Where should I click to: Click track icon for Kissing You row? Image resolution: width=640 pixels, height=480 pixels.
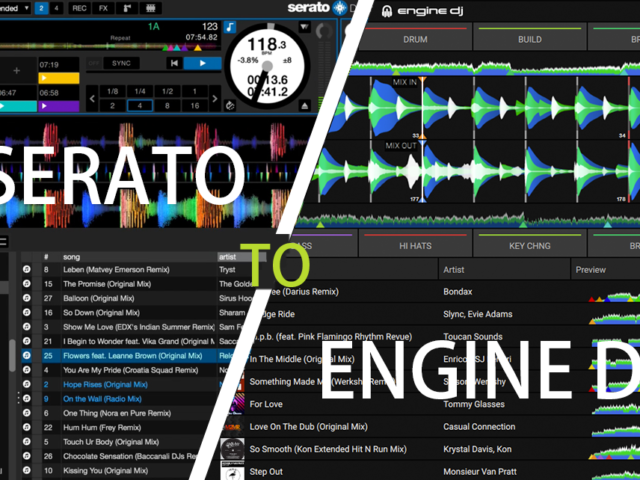pos(27,471)
